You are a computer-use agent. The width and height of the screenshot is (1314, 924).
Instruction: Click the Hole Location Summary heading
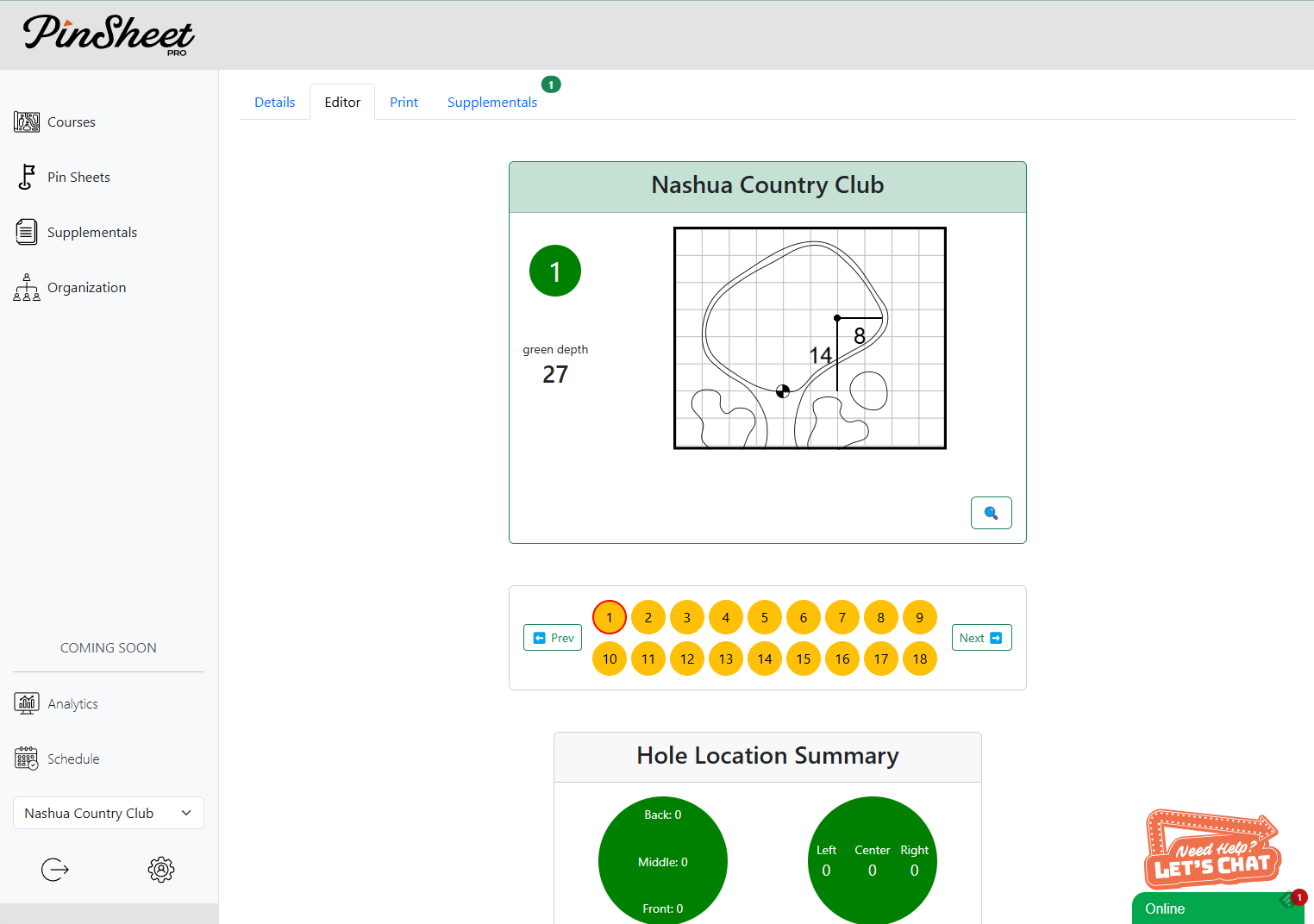767,755
